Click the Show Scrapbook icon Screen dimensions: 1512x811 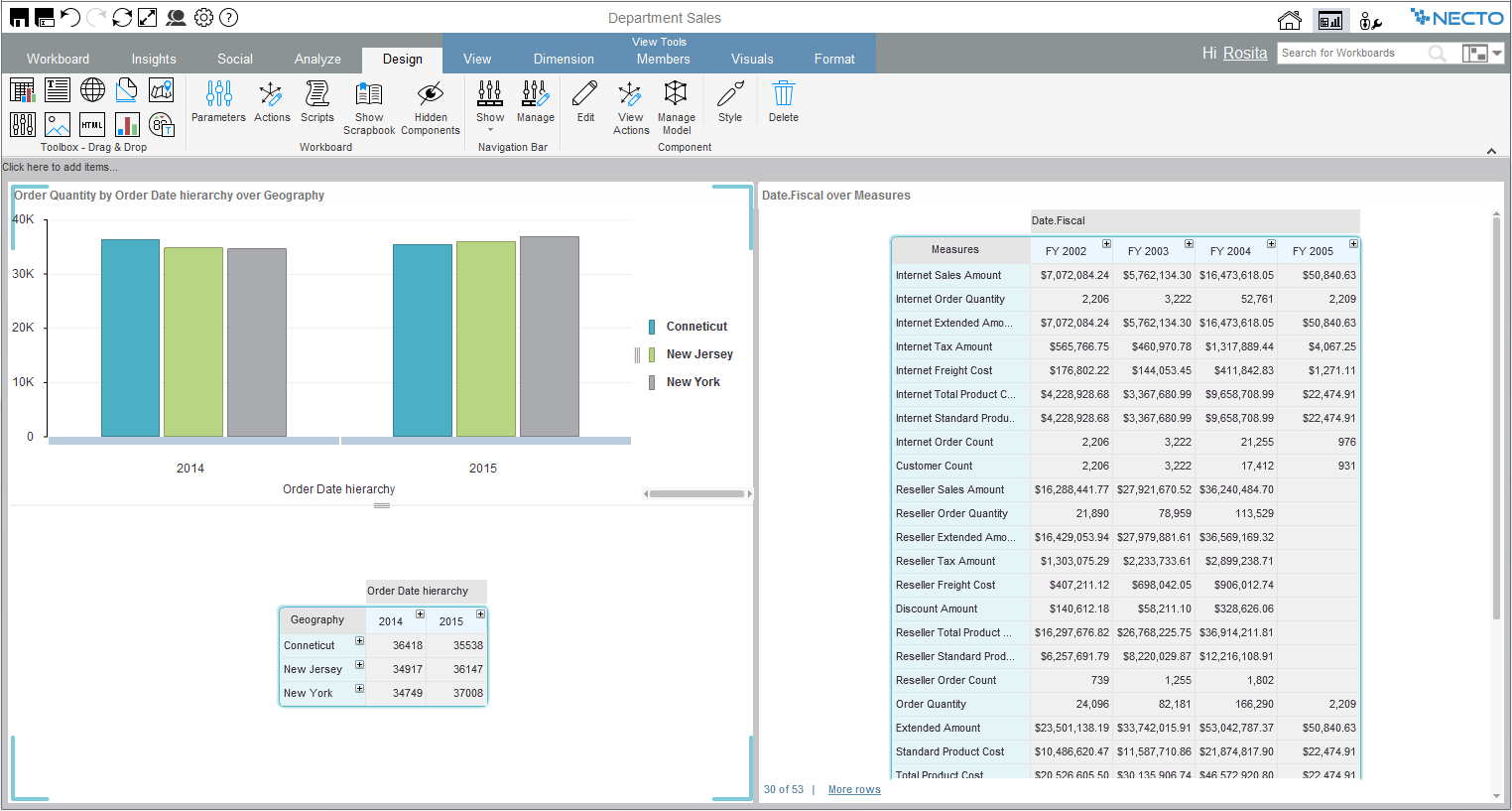tap(369, 94)
